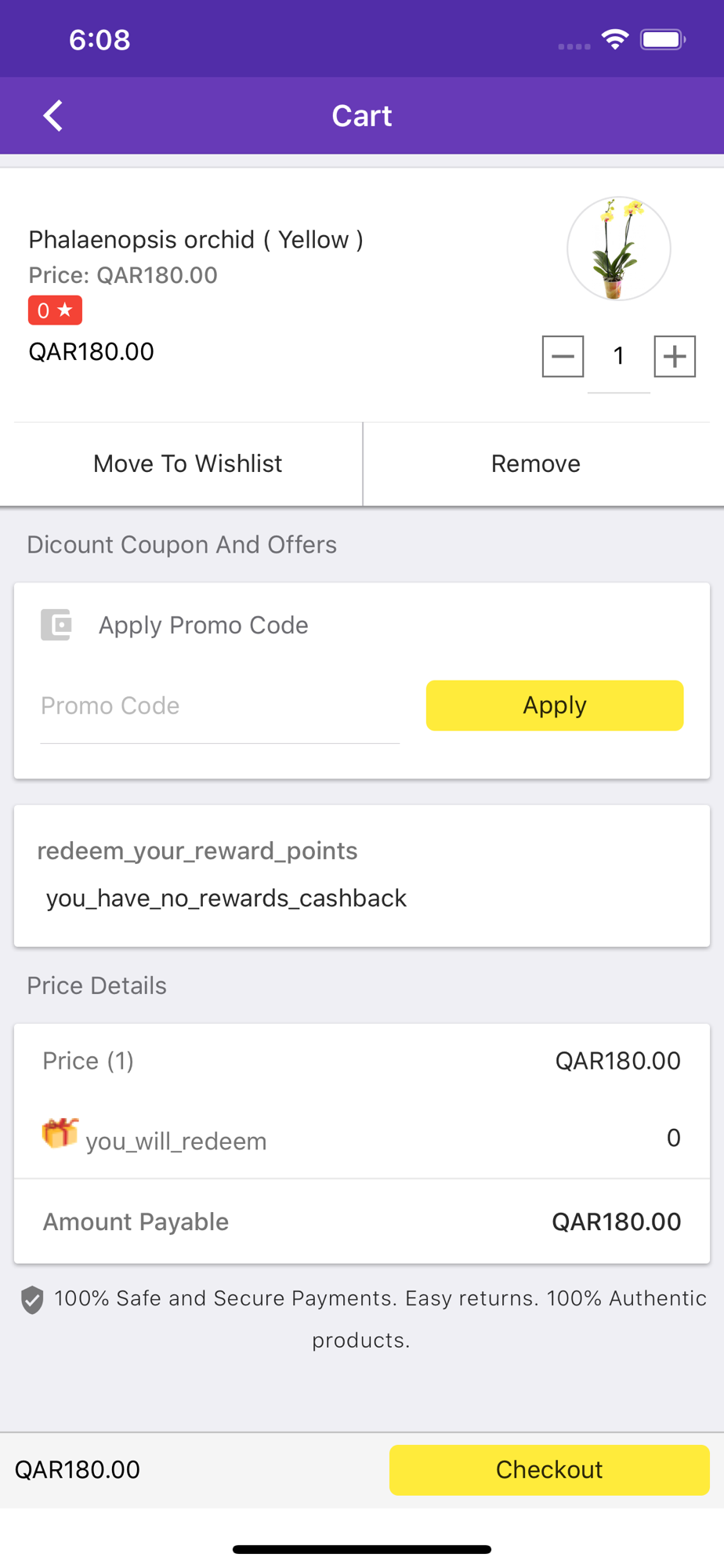
Task: Open the Phalaenopsis orchid product title
Action: tap(196, 240)
